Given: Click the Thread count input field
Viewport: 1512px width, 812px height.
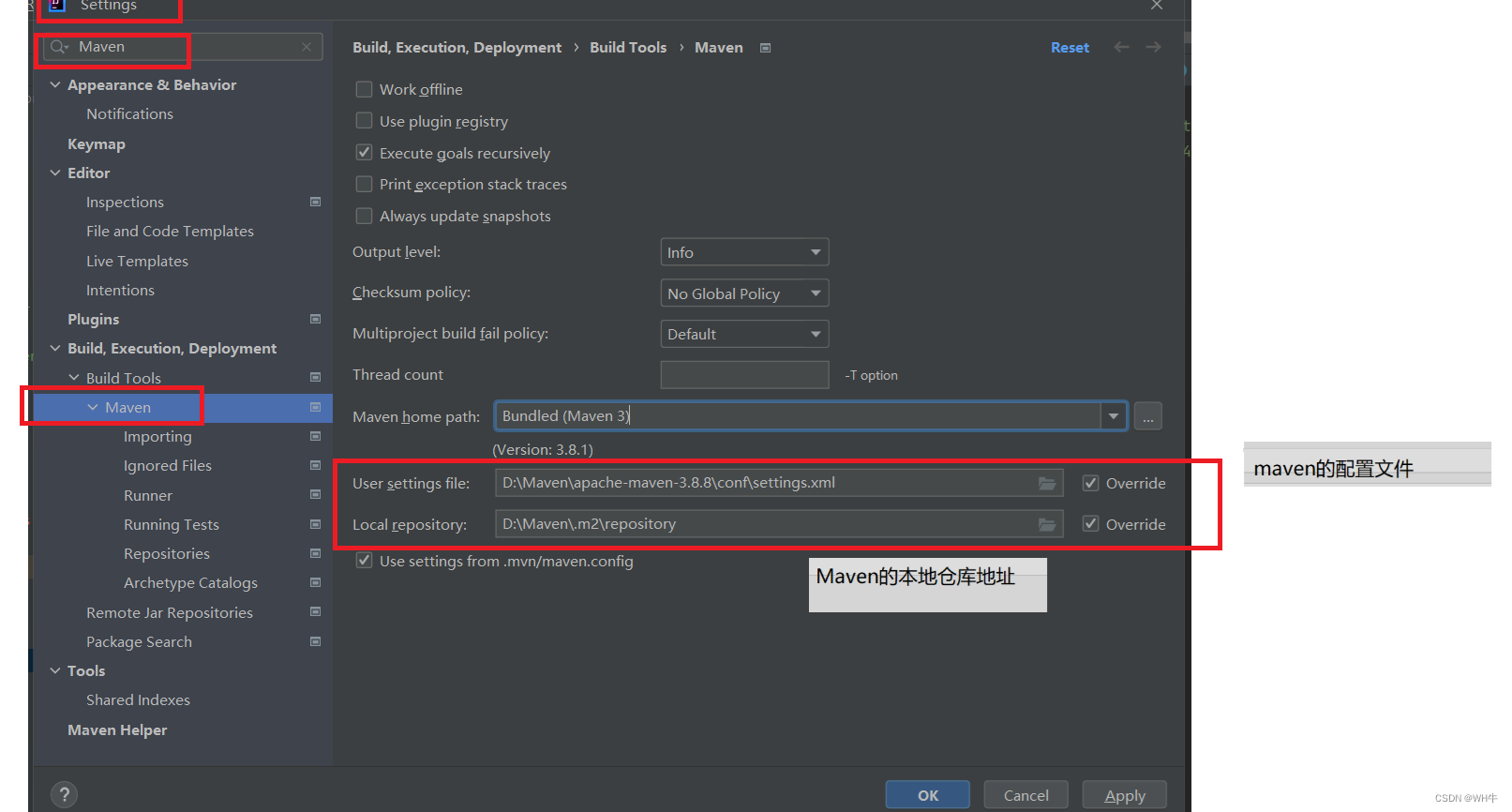Looking at the screenshot, I should coord(744,375).
